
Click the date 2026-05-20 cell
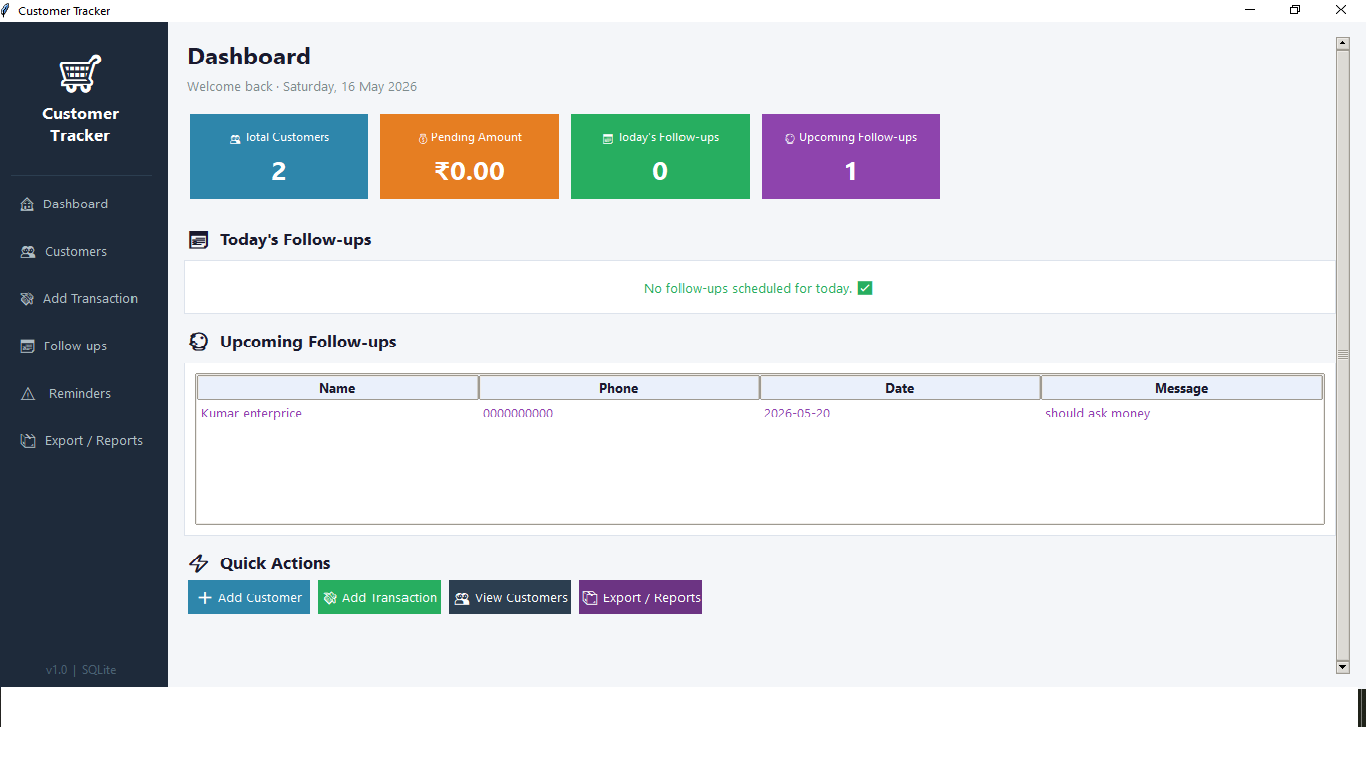pyautogui.click(x=797, y=413)
